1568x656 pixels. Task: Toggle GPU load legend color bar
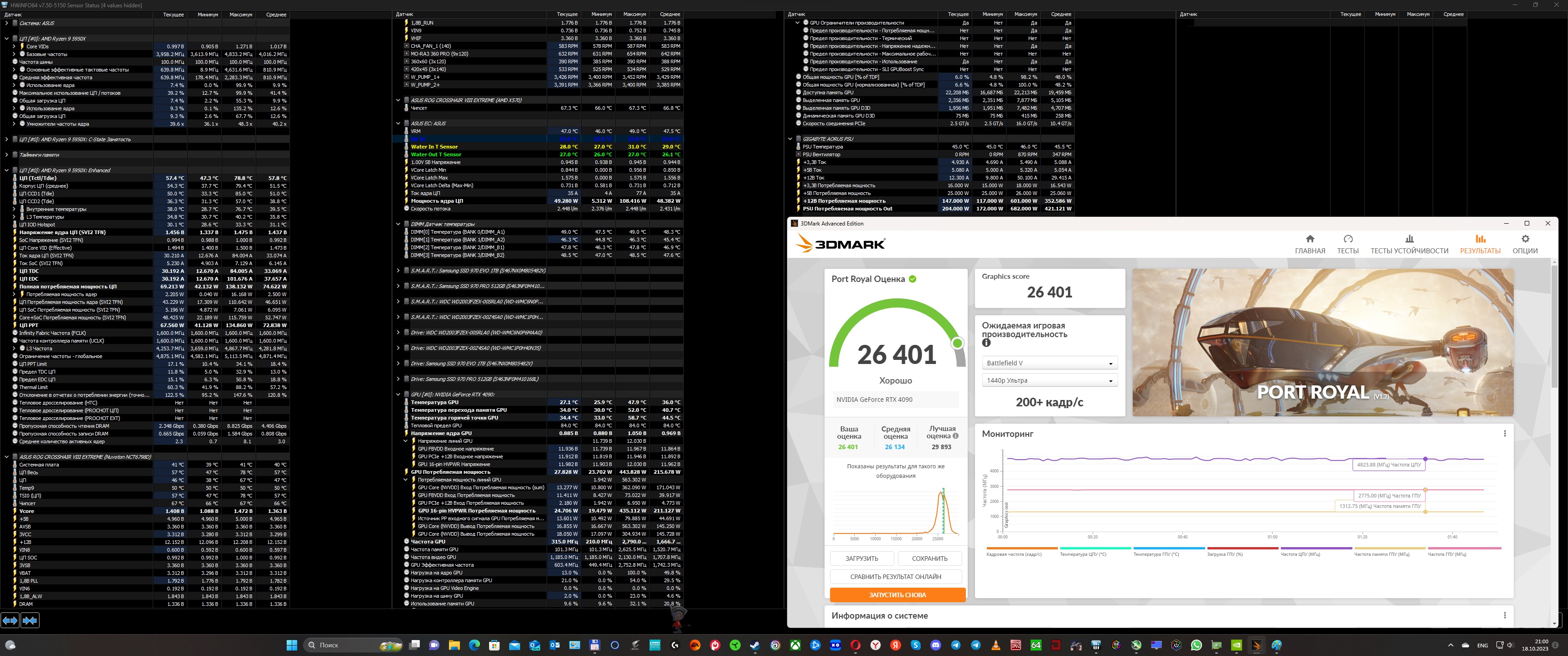click(1243, 549)
